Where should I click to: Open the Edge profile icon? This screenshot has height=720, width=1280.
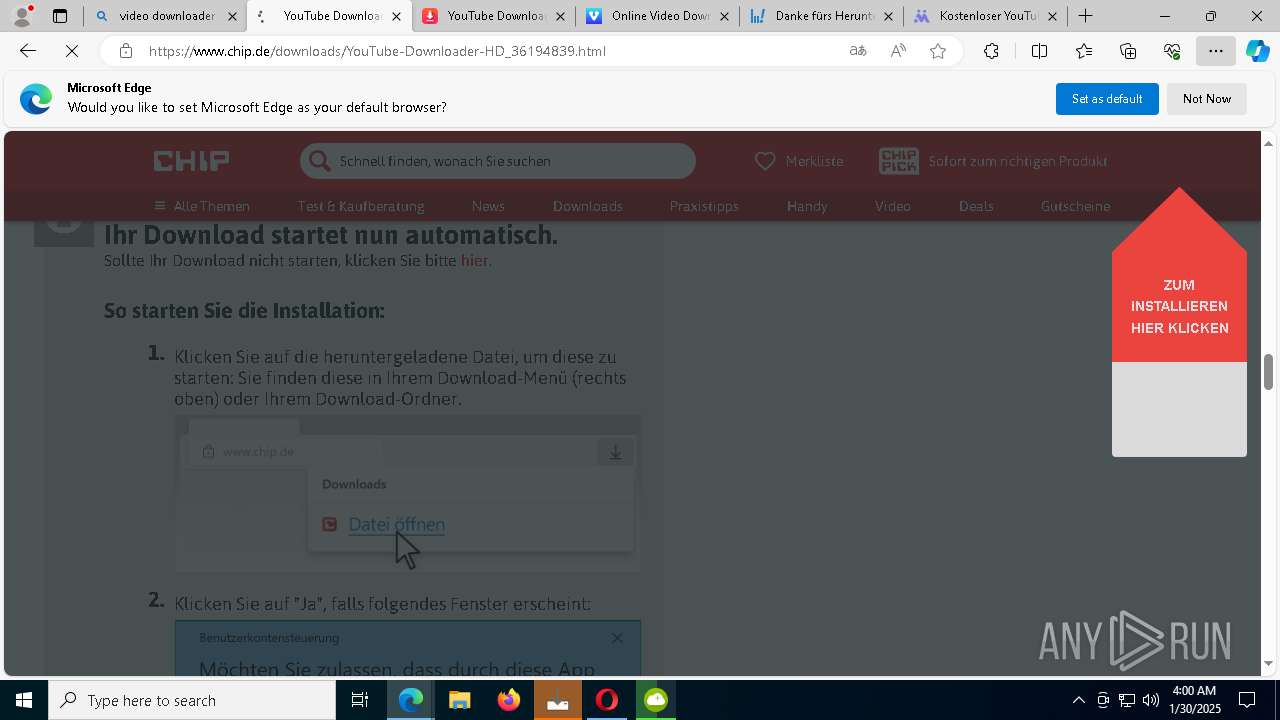click(x=21, y=16)
